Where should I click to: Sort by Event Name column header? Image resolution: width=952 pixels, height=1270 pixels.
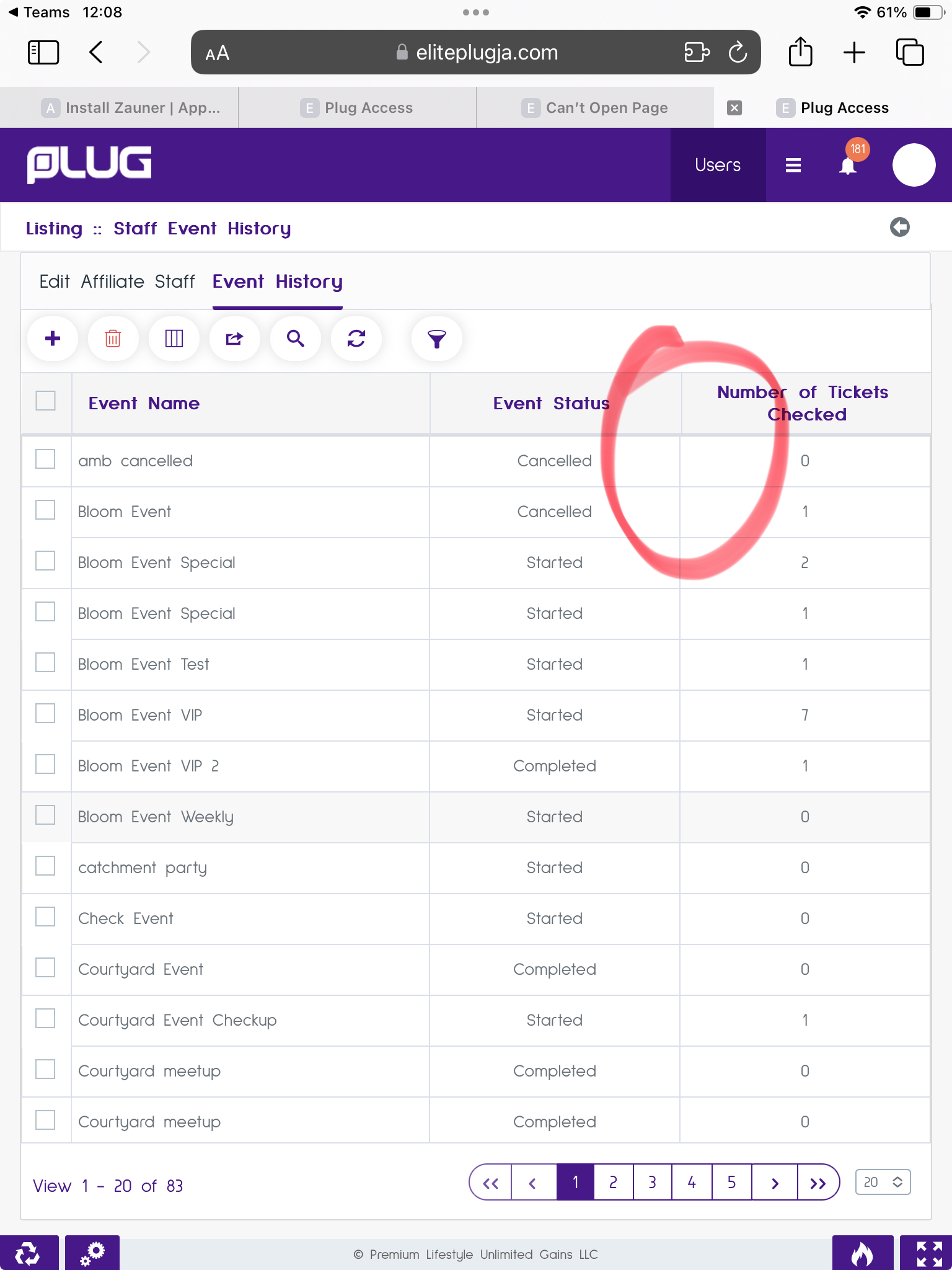coord(144,404)
